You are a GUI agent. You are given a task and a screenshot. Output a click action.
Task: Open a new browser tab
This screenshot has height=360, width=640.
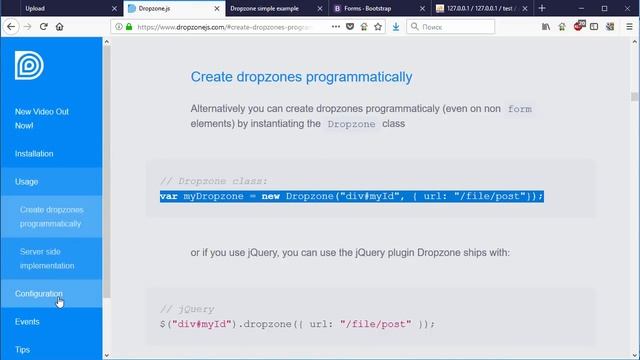pyautogui.click(x=542, y=8)
